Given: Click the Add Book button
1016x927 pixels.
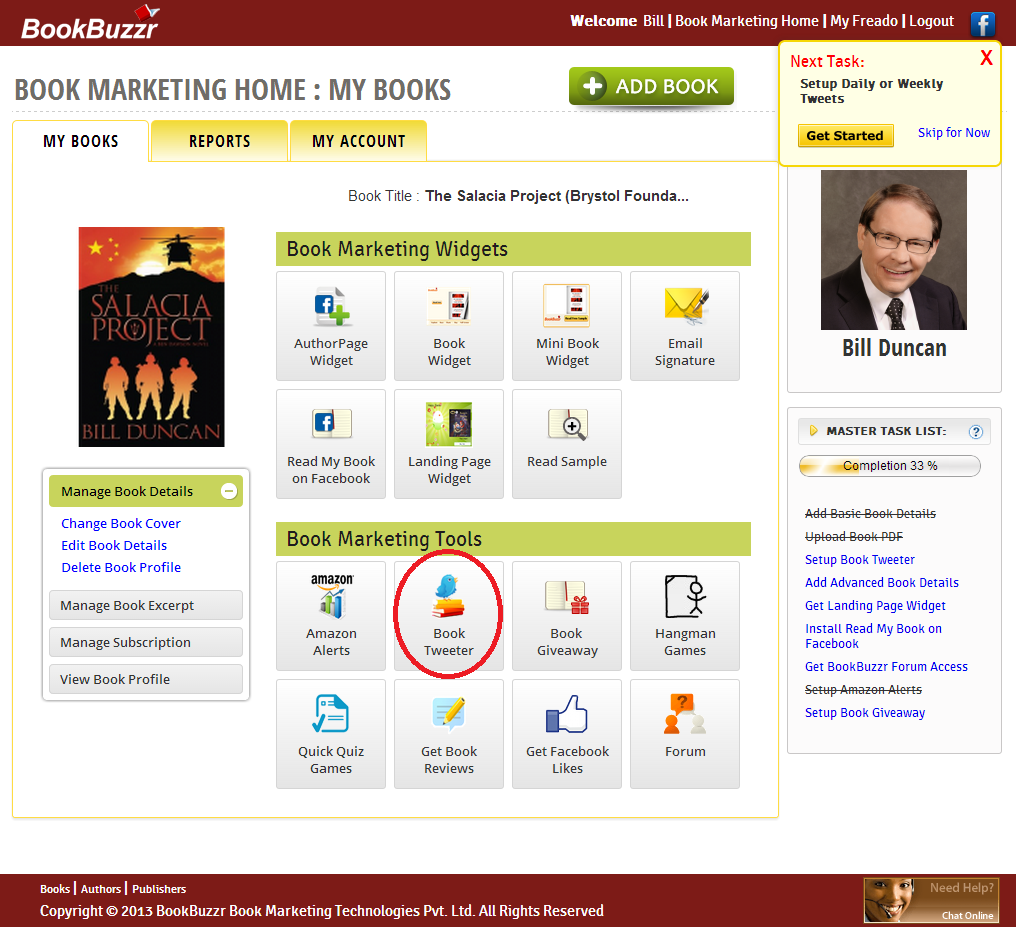Looking at the screenshot, I should [651, 86].
